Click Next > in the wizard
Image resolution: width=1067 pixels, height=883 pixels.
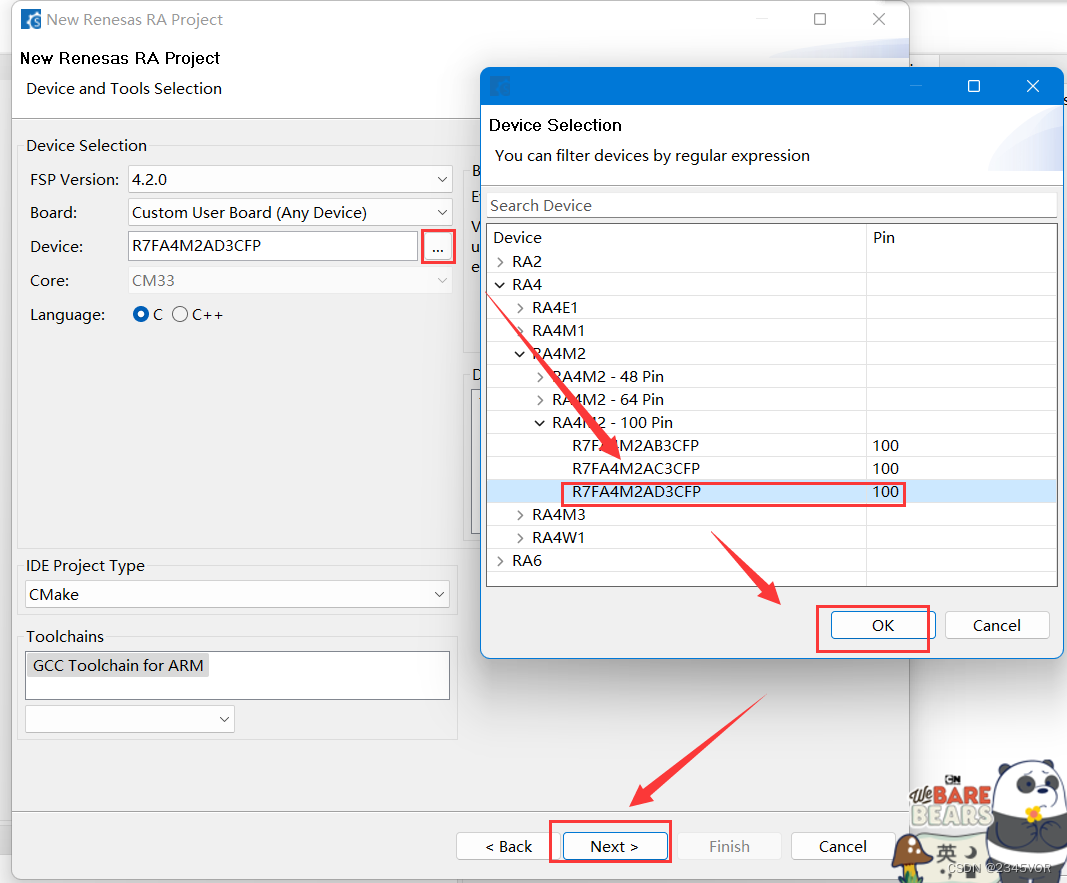[614, 846]
